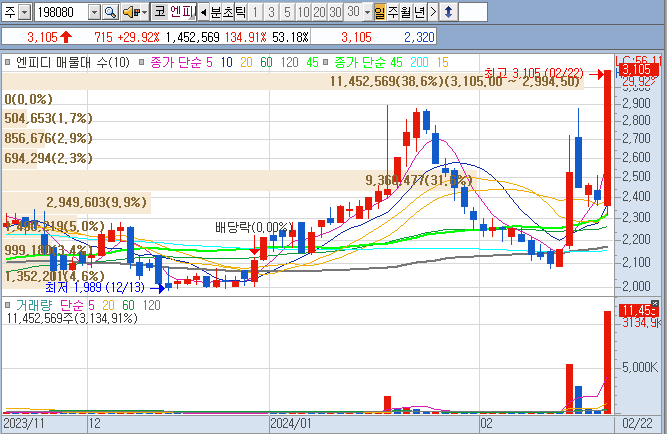The width and height of the screenshot is (667, 434).
Task: Click the stock code field 198080
Action: (61, 12)
